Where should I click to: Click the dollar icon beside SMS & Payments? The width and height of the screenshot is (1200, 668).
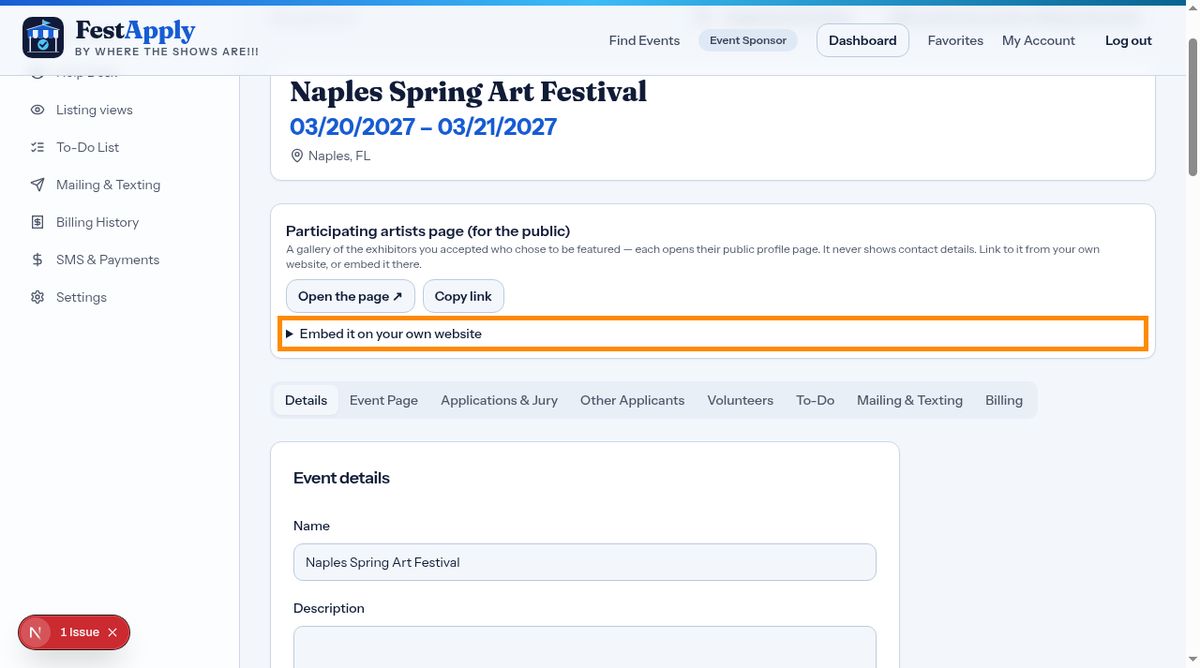[37, 260]
